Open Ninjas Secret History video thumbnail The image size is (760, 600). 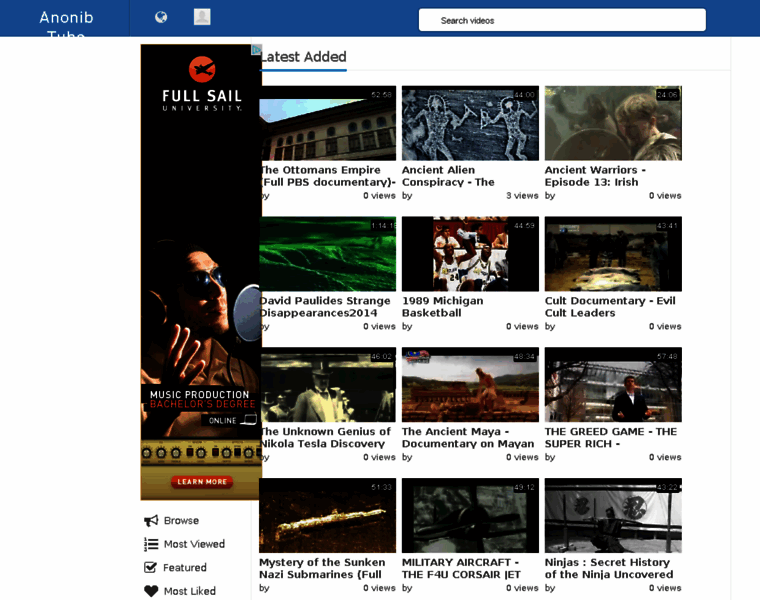pyautogui.click(x=613, y=516)
